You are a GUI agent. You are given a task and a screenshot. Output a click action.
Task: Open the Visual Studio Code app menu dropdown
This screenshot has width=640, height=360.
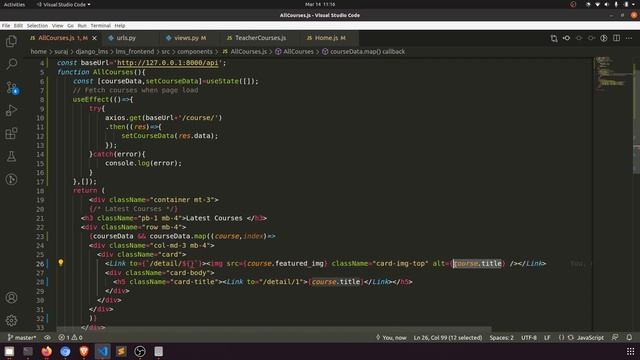(x=63, y=4)
